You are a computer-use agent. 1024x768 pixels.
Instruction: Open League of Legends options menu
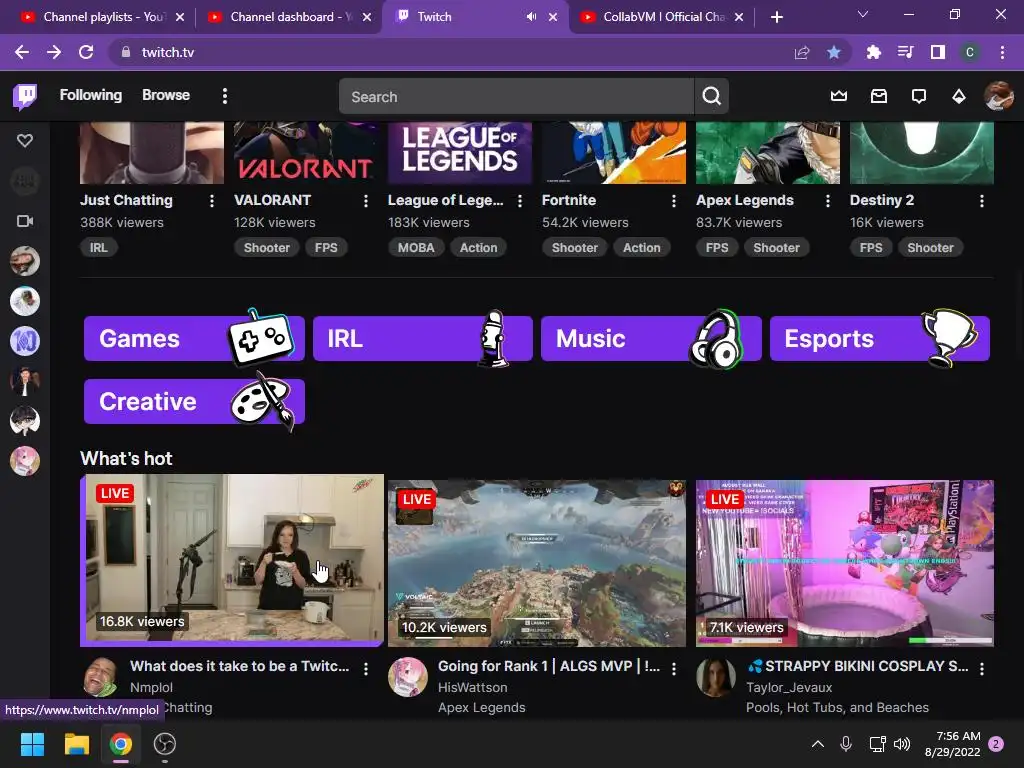pyautogui.click(x=520, y=201)
